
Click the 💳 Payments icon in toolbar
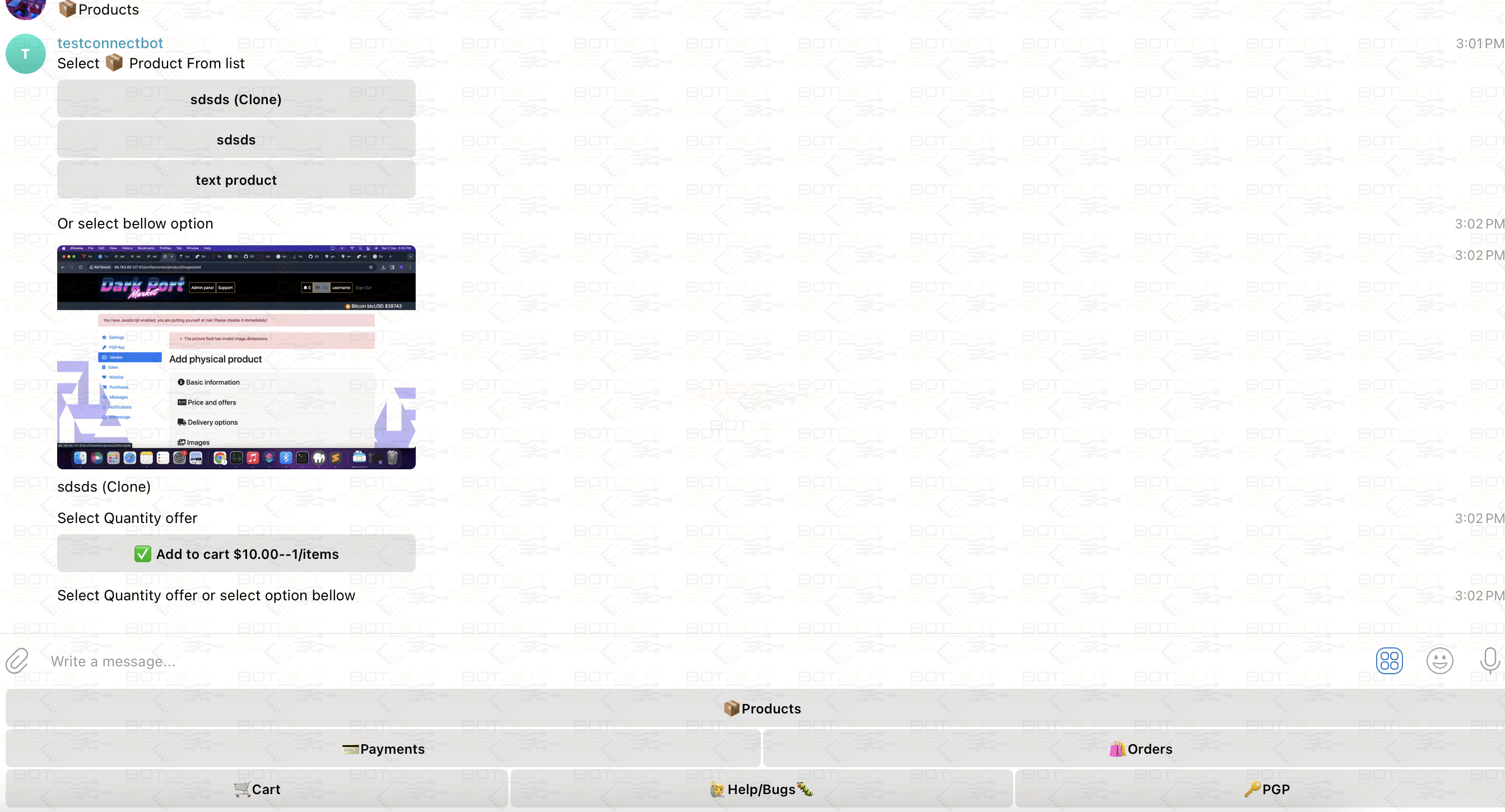382,749
